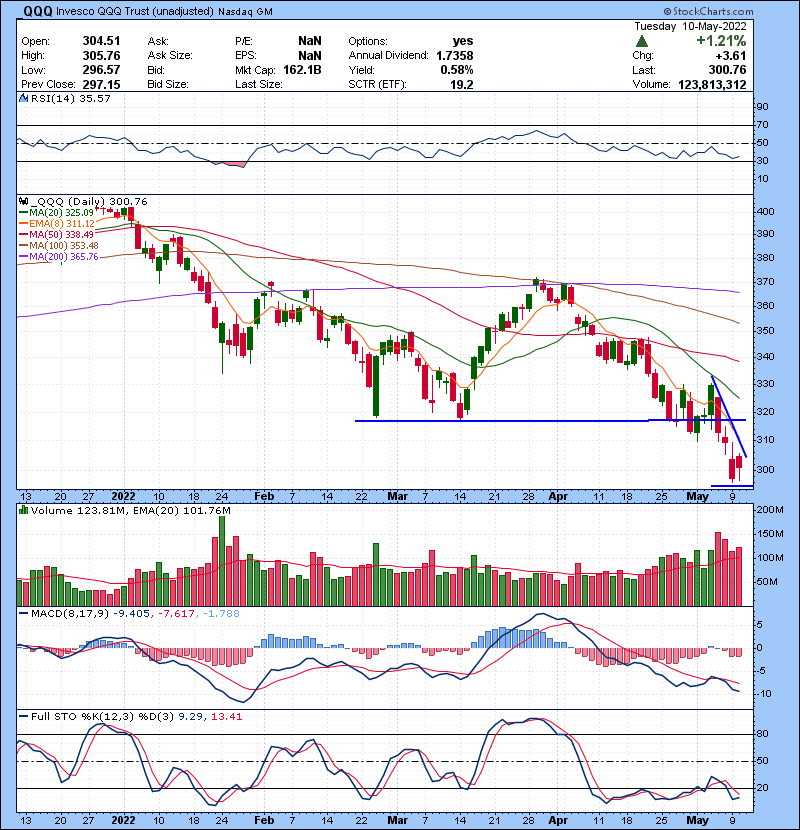Click the SCTR (ETF) value 19.2

click(462, 84)
